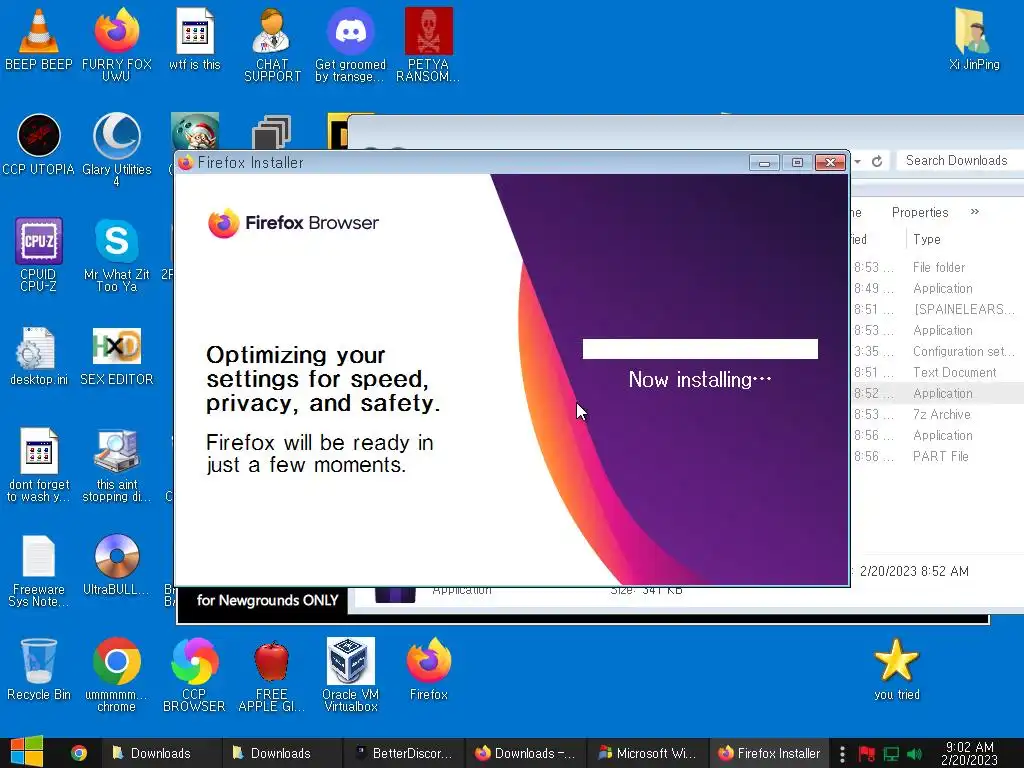Switch to the first Downloads taskbar window
This screenshot has height=768, width=1024.
tap(160, 753)
